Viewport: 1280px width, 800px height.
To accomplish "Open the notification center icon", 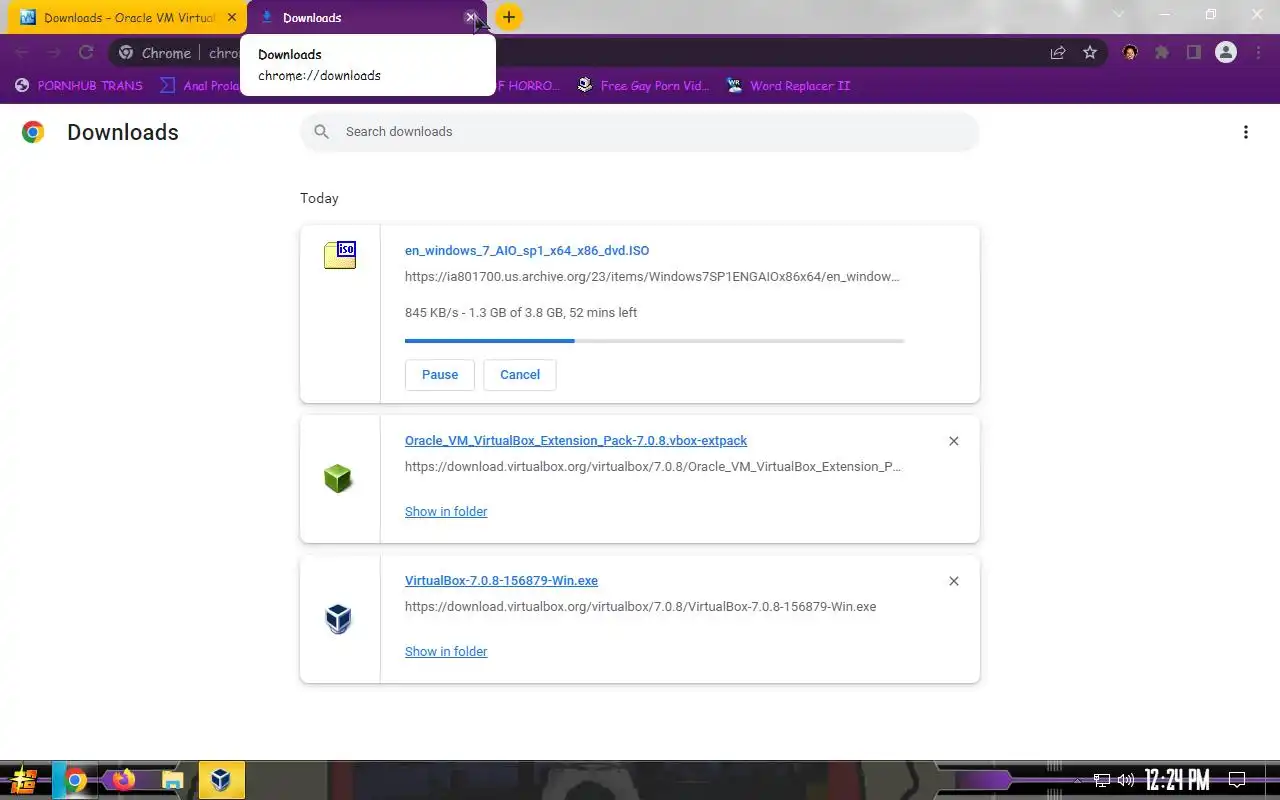I will coord(1237,780).
